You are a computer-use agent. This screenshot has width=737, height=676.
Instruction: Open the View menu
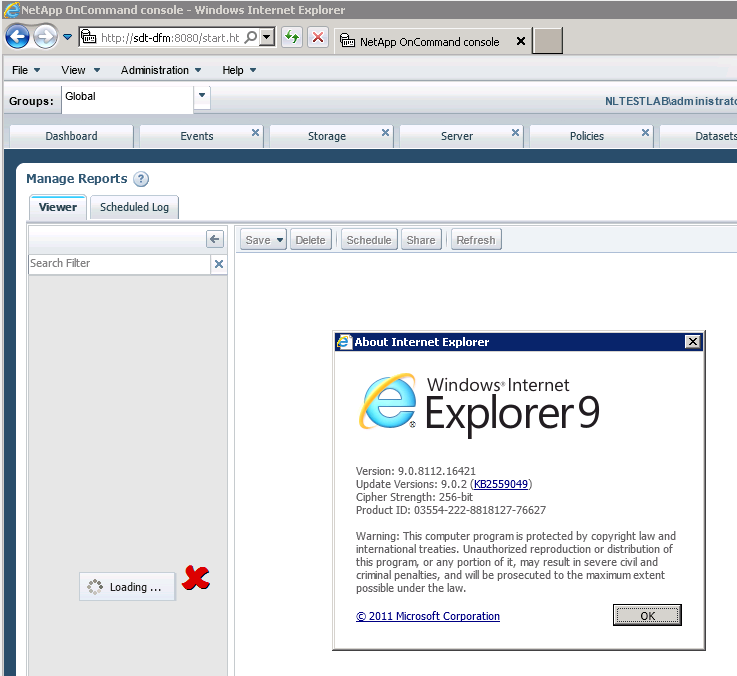(80, 70)
